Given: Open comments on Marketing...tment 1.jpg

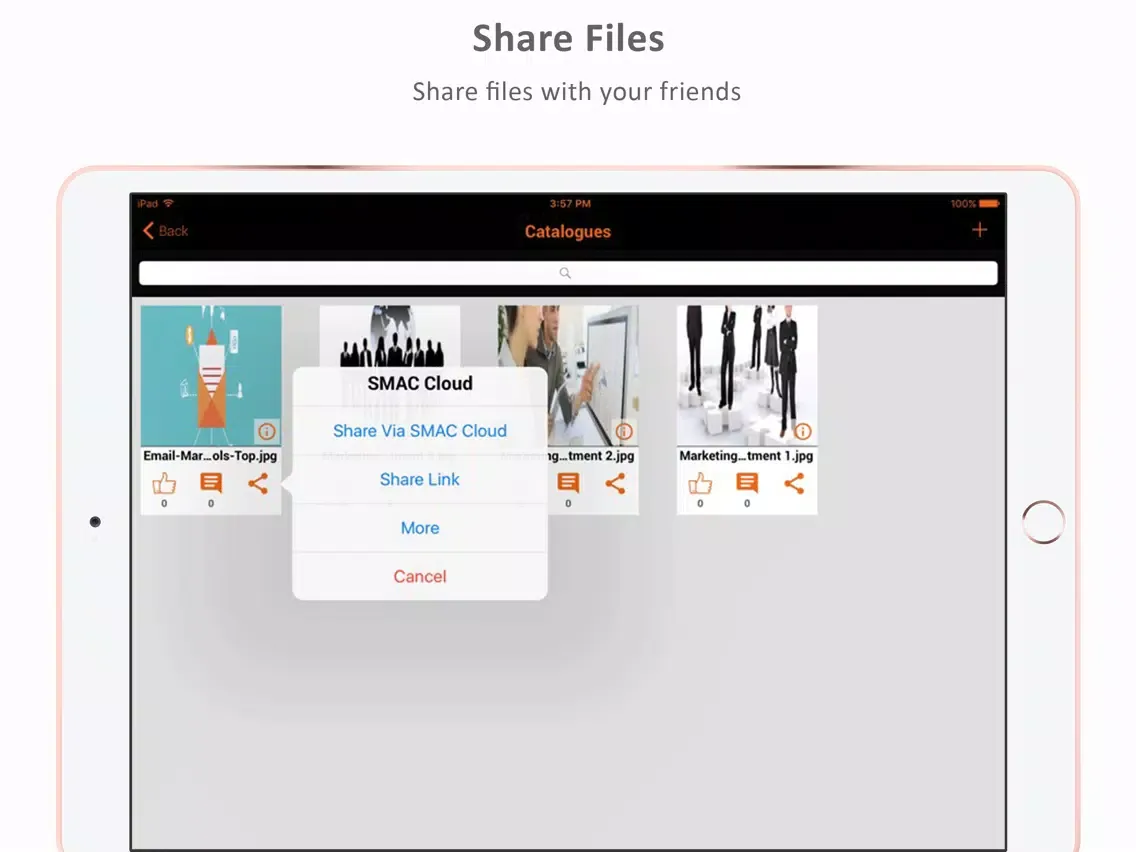Looking at the screenshot, I should point(747,483).
